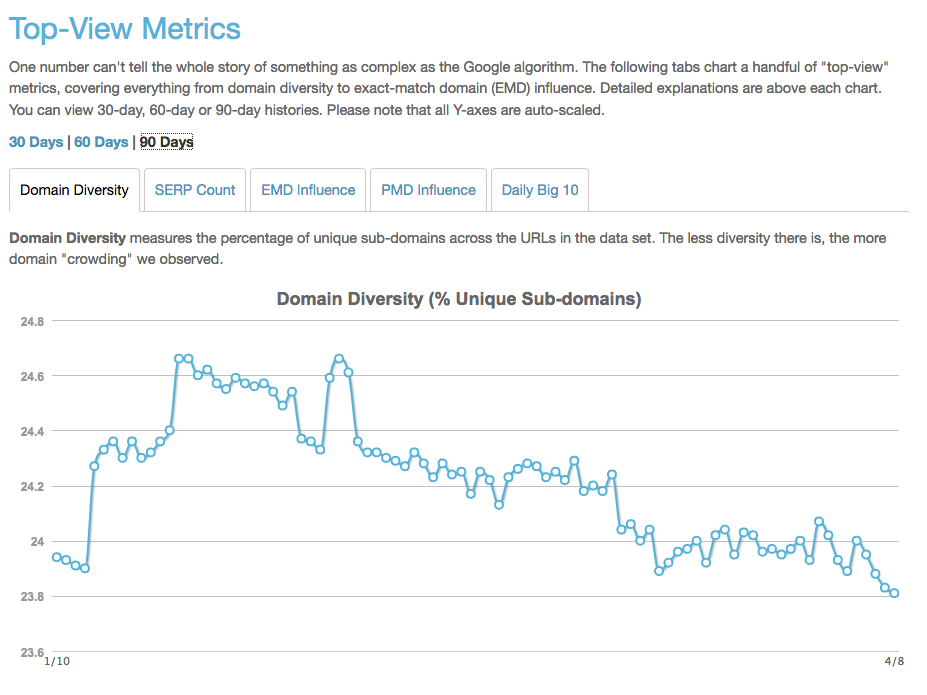Screen dimensions: 927x695
Task: Switch to the SERP Count tab
Action: 195,190
